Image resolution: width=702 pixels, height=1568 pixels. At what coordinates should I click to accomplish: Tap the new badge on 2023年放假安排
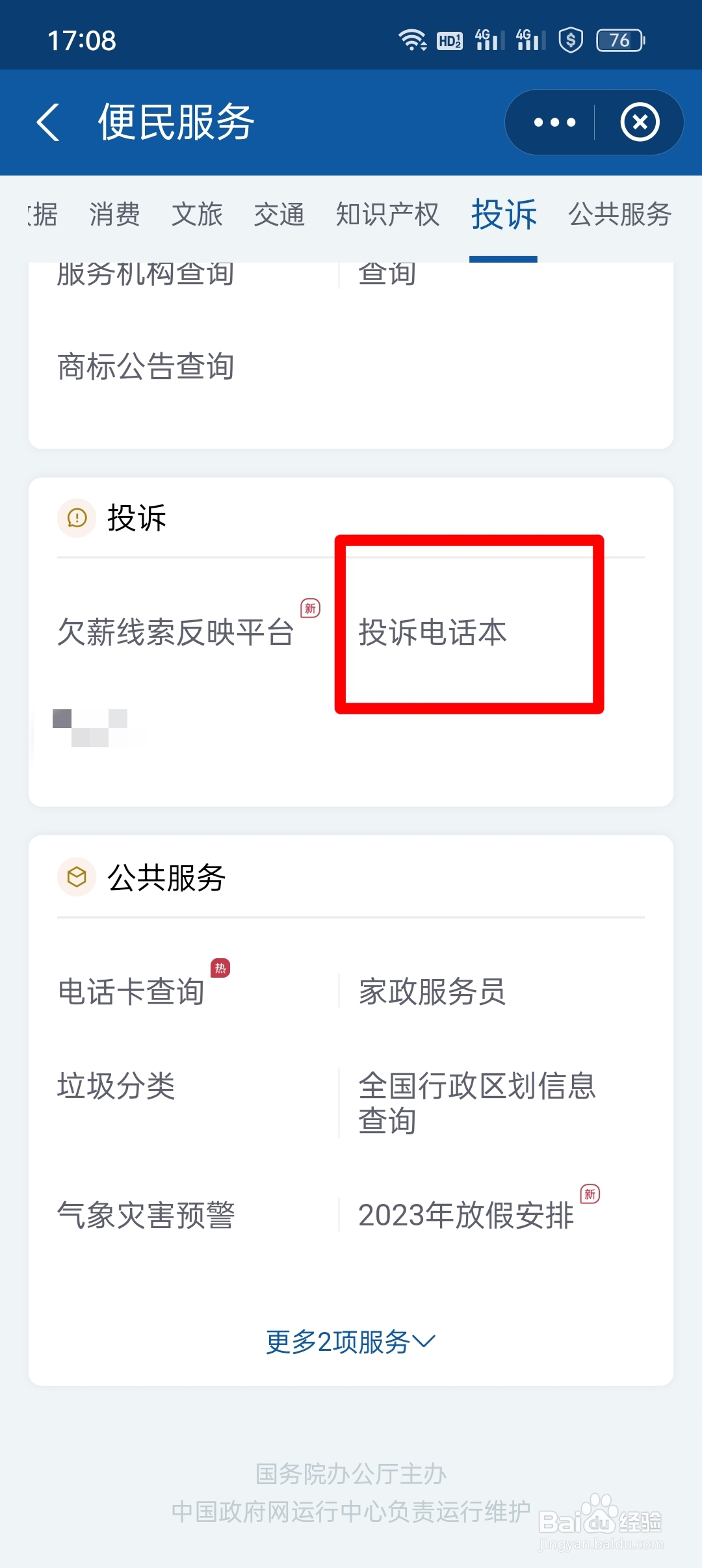tap(590, 1194)
